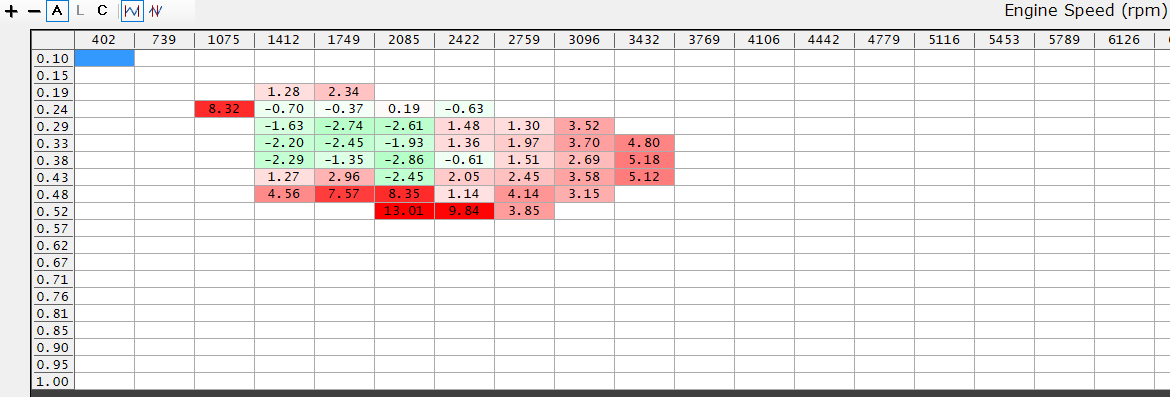Click the cell showing 4.80
1170x397 pixels.
[644, 143]
